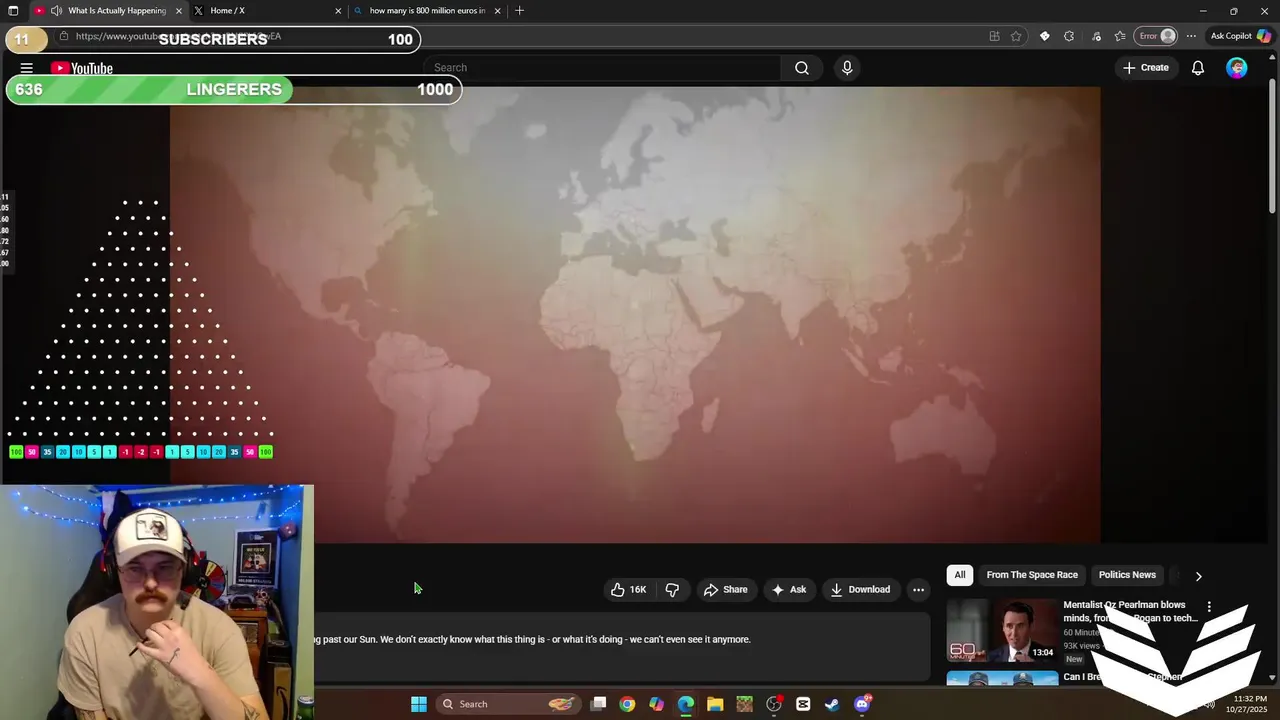Start voice search with the microphone icon

tap(847, 68)
